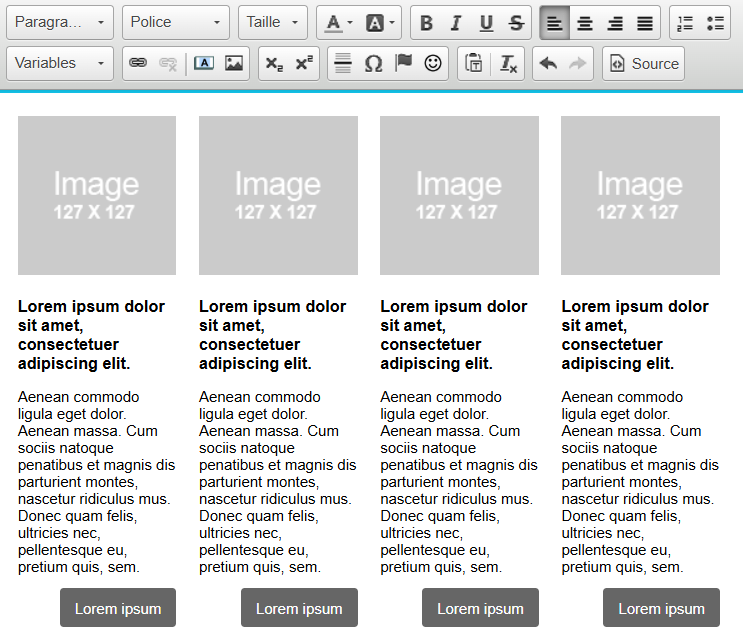Click the insert image icon
The width and height of the screenshot is (743, 638).
(x=234, y=63)
